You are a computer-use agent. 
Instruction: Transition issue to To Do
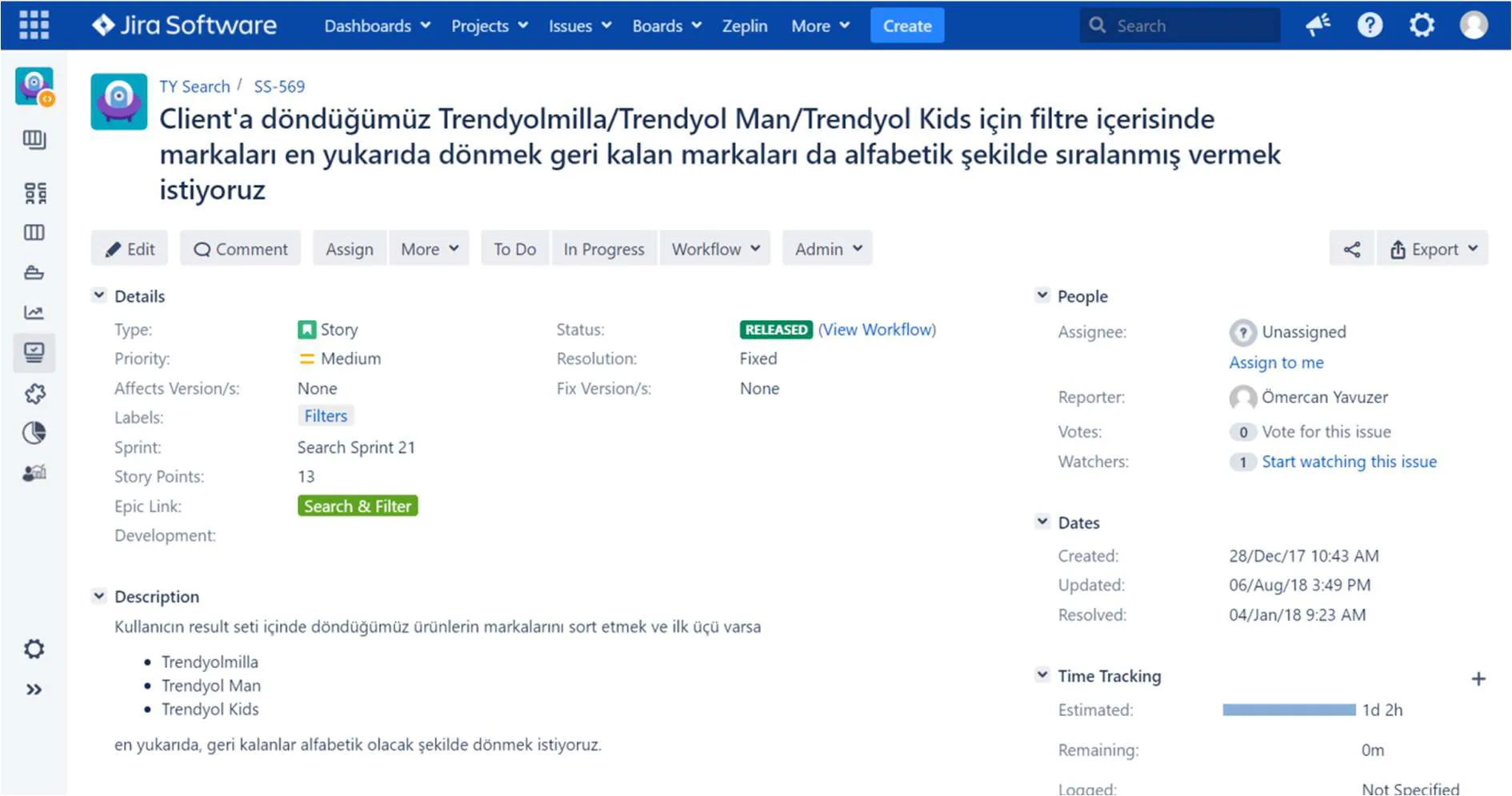pyautogui.click(x=515, y=250)
